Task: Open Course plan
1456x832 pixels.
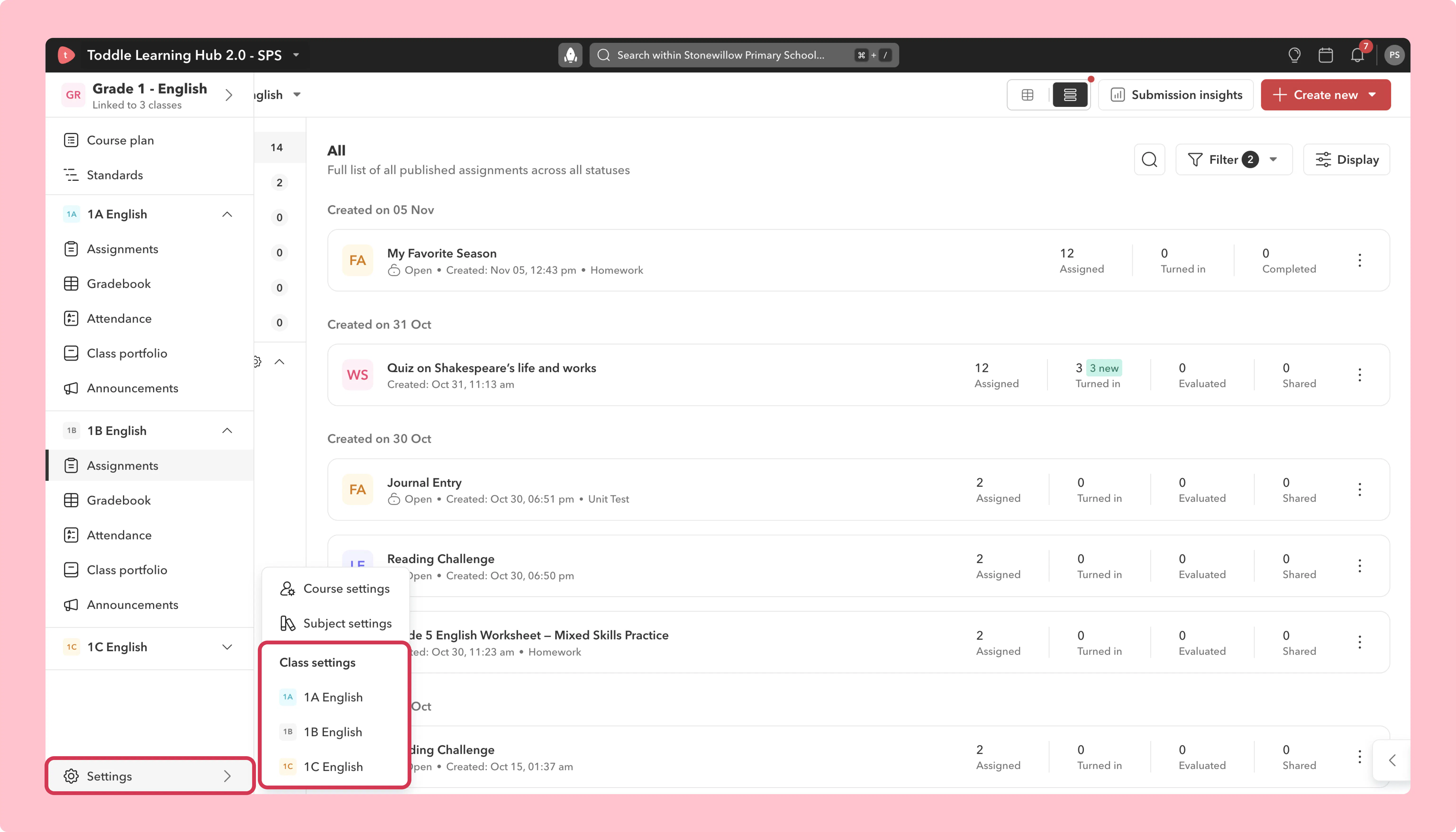Action: (150, 140)
